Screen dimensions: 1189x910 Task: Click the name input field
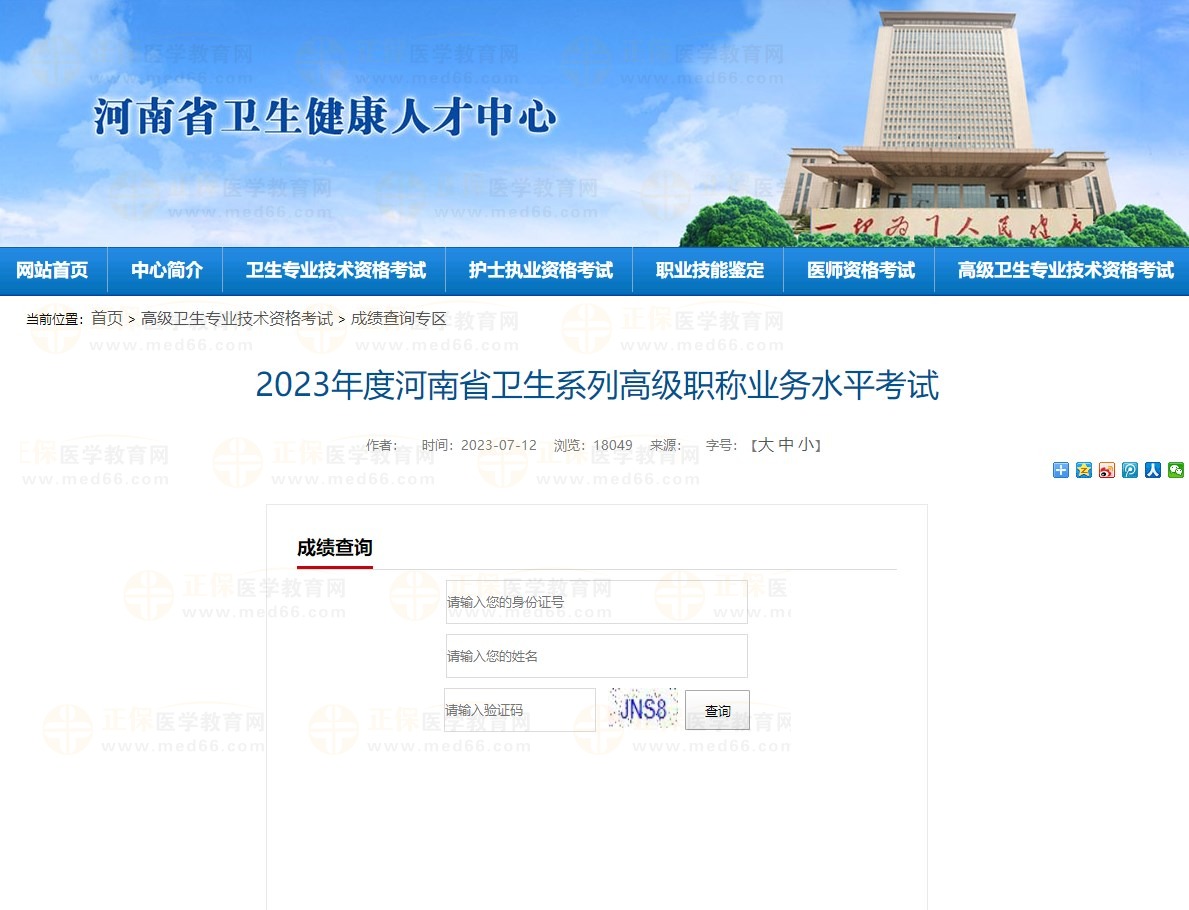coord(596,655)
